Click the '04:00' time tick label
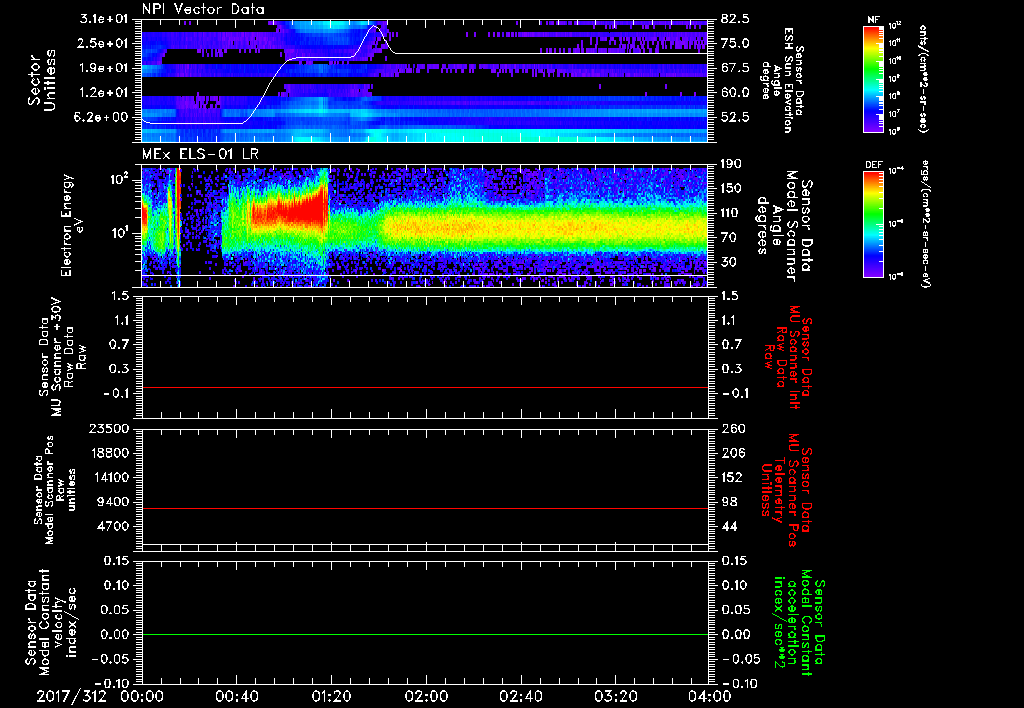Screen dimensions: 1024x708 [709, 696]
